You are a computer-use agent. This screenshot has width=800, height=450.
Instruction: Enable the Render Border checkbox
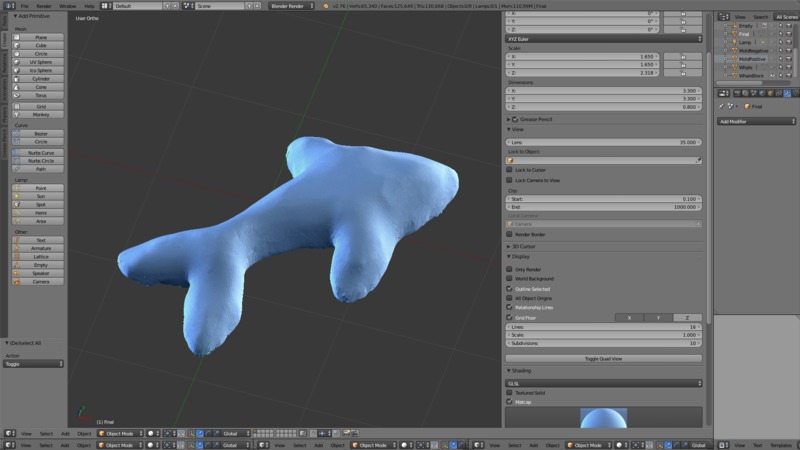point(509,234)
